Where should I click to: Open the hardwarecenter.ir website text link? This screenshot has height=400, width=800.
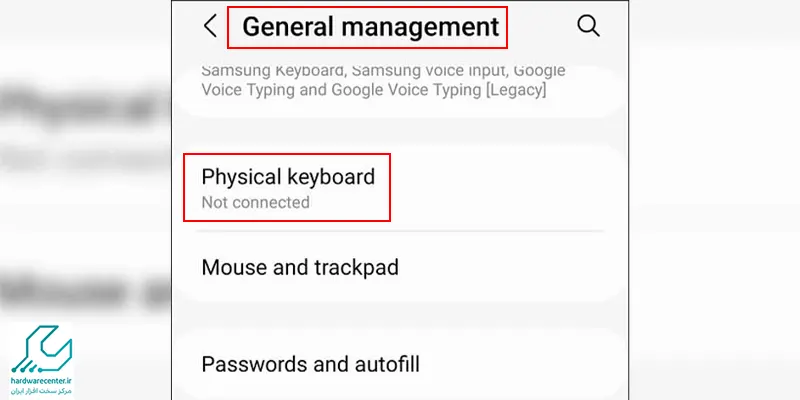(41, 381)
